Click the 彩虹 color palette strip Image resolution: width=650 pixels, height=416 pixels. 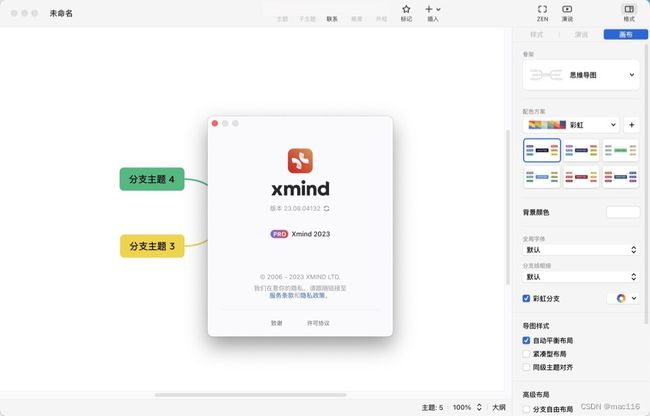pos(547,125)
